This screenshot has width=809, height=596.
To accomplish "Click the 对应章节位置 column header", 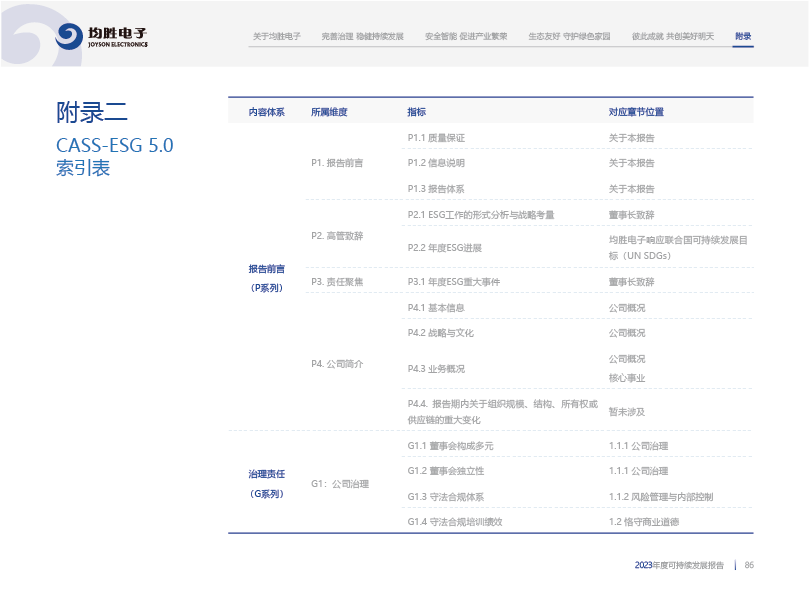I will point(636,112).
